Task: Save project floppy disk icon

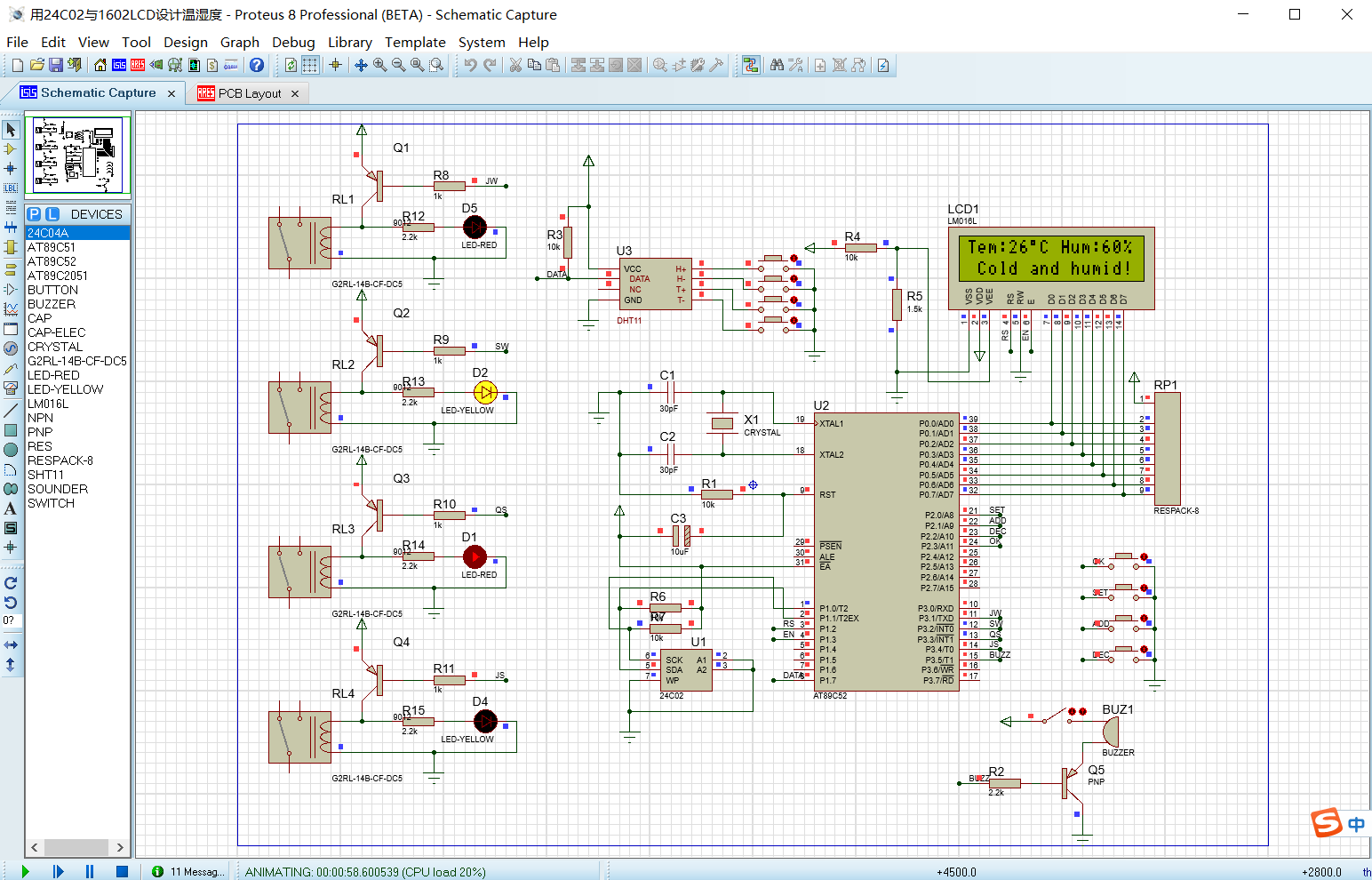Action: pos(55,65)
